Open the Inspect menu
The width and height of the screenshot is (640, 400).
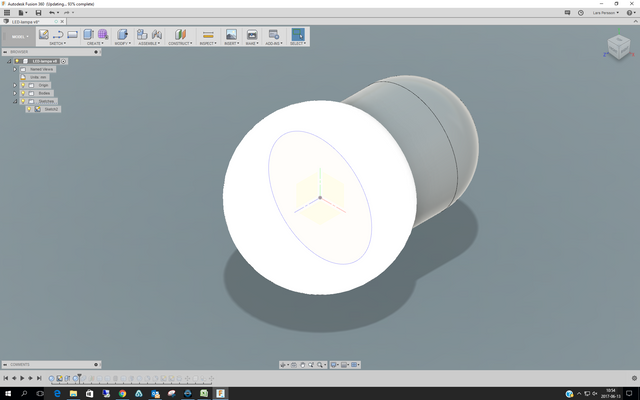tap(208, 43)
